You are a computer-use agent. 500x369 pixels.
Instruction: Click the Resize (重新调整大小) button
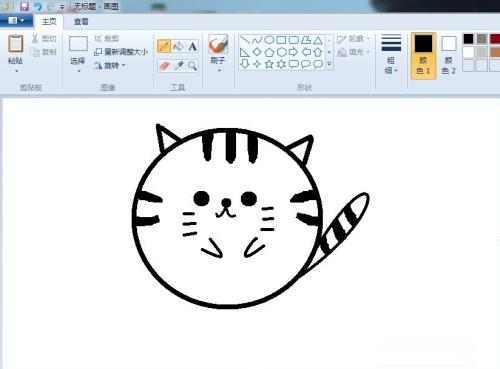click(x=121, y=52)
